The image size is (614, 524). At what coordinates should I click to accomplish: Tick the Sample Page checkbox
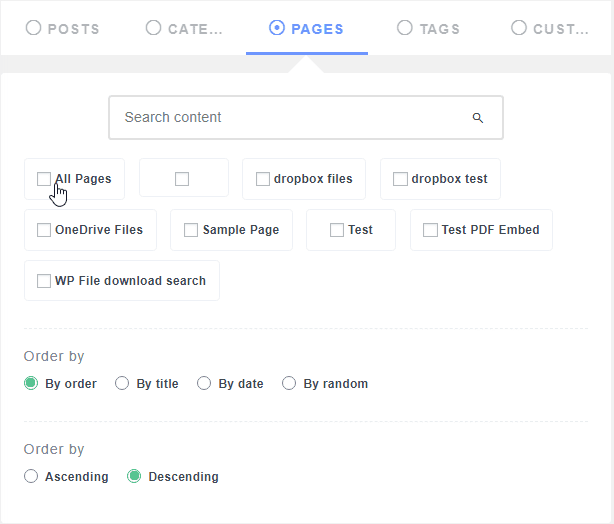[191, 230]
